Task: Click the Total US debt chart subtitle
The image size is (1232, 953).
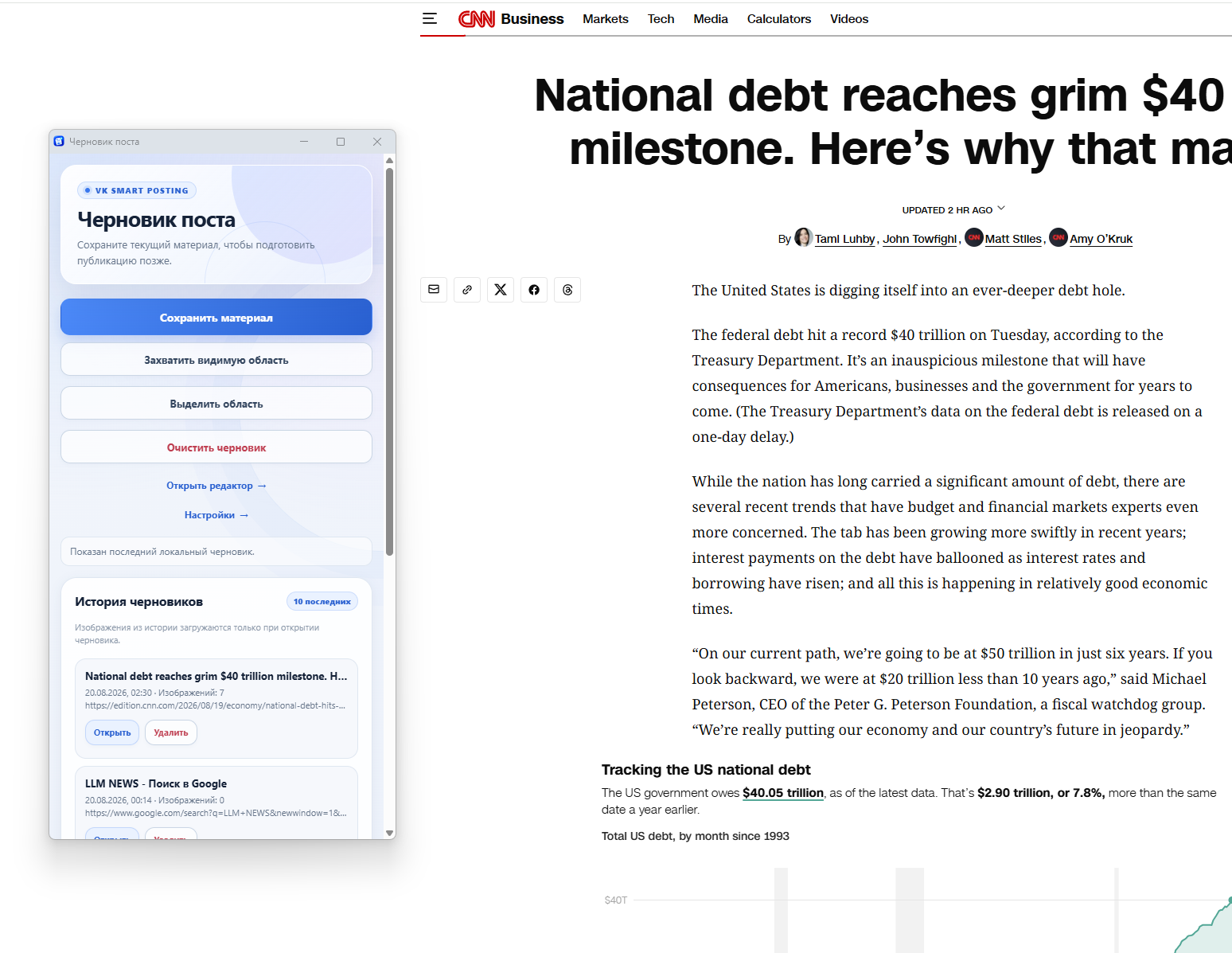Action: [696, 836]
